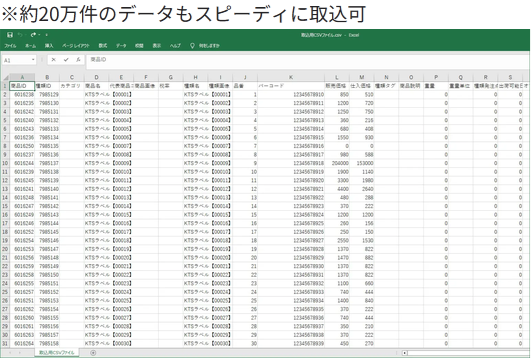Select column K header

(x=291, y=77)
